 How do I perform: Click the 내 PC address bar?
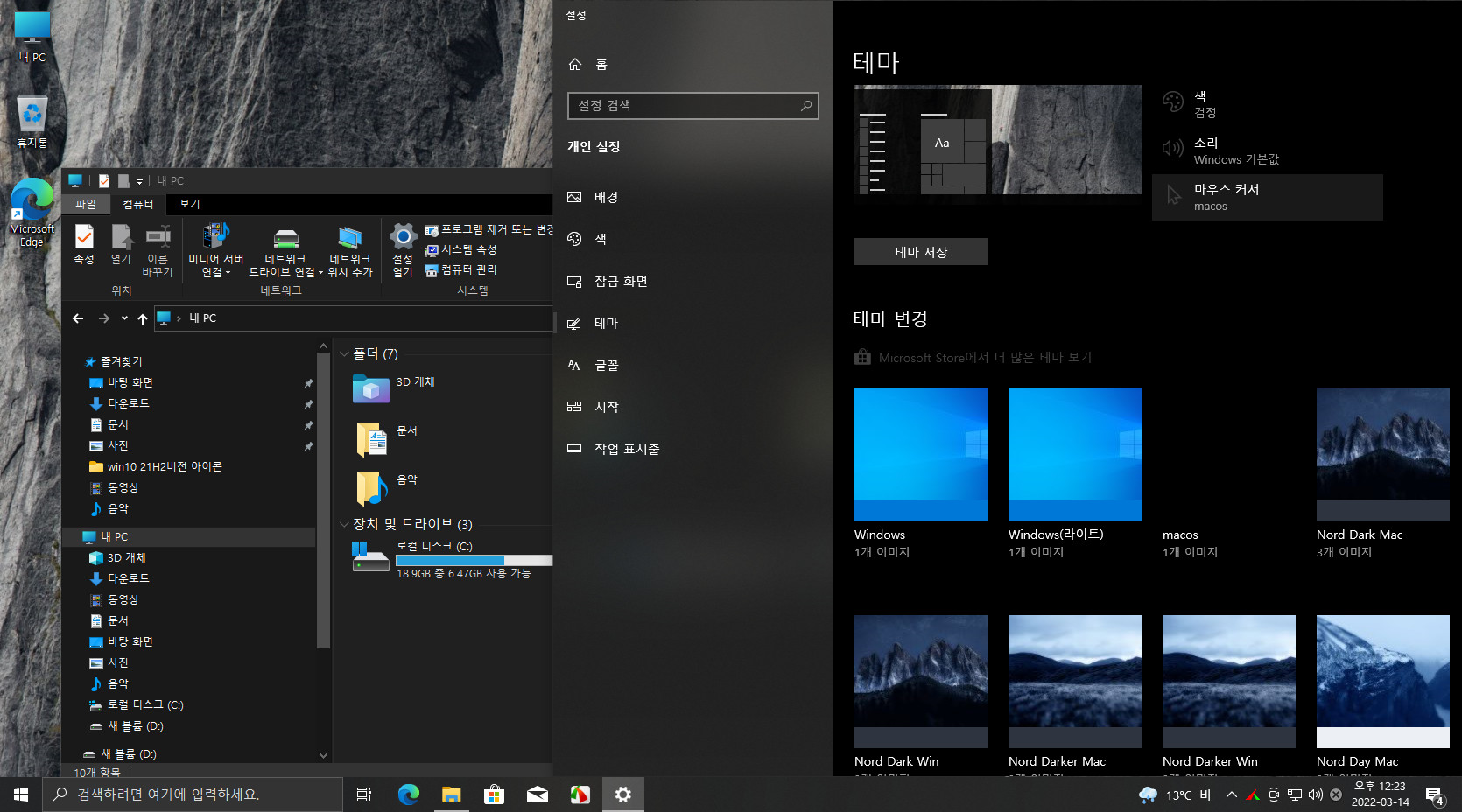coord(354,318)
